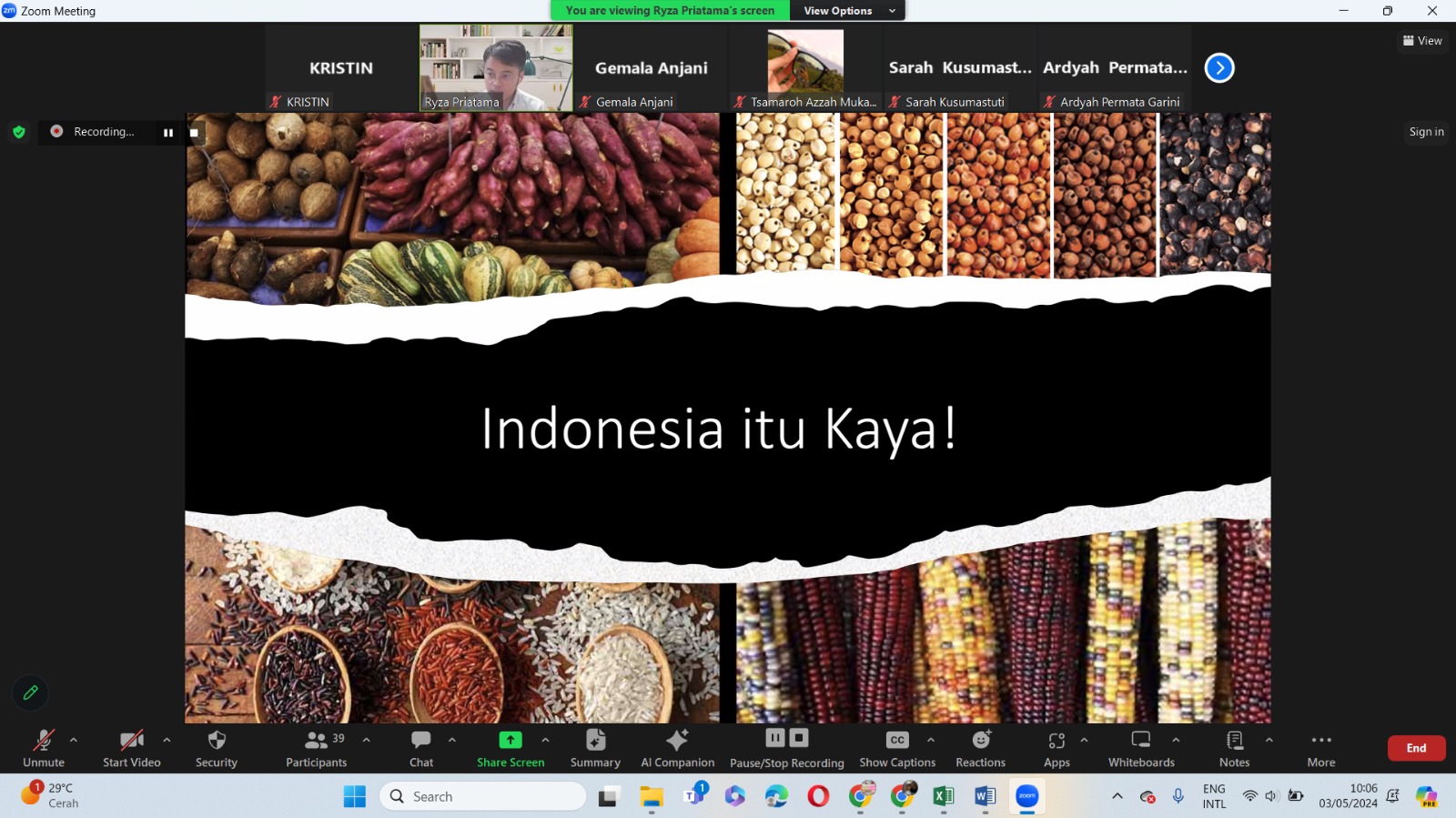Click "You are viewing Ryza Priatama's screen" banner
Screen dimensions: 1456x818
[670, 11]
